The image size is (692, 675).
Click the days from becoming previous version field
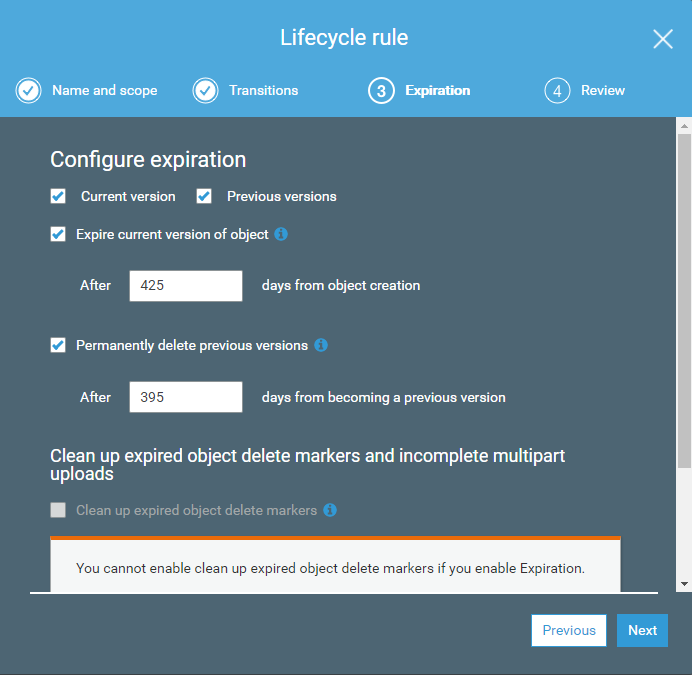point(186,397)
